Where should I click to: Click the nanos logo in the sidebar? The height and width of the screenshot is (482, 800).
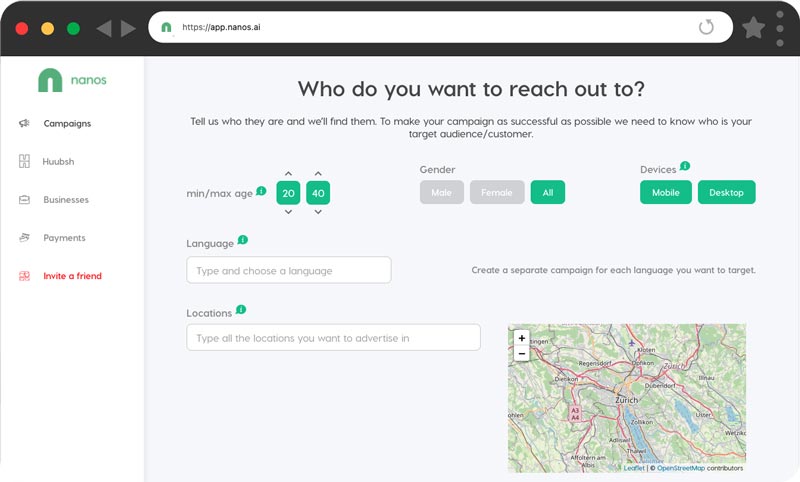[72, 80]
